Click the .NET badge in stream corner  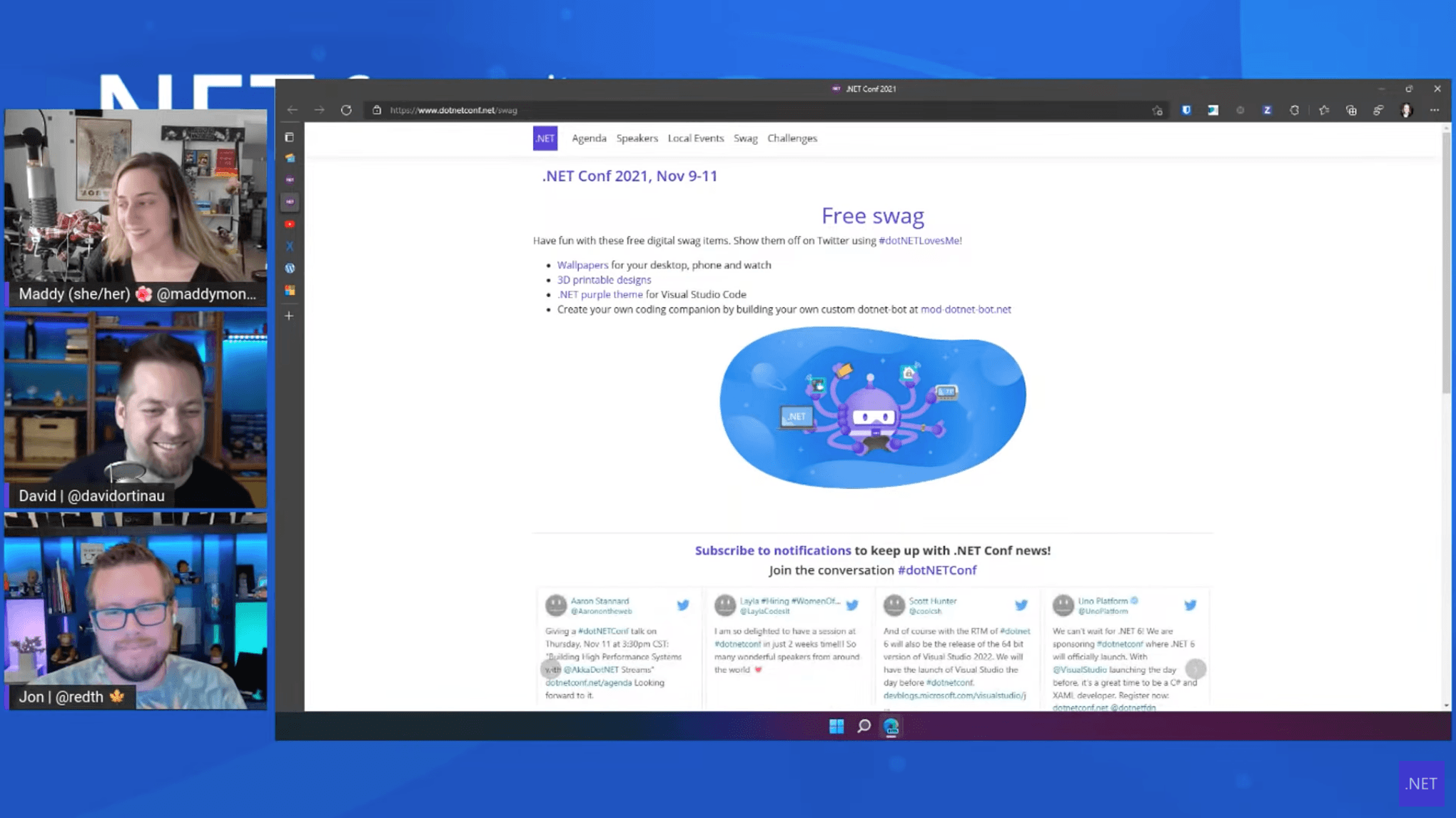tap(1420, 784)
